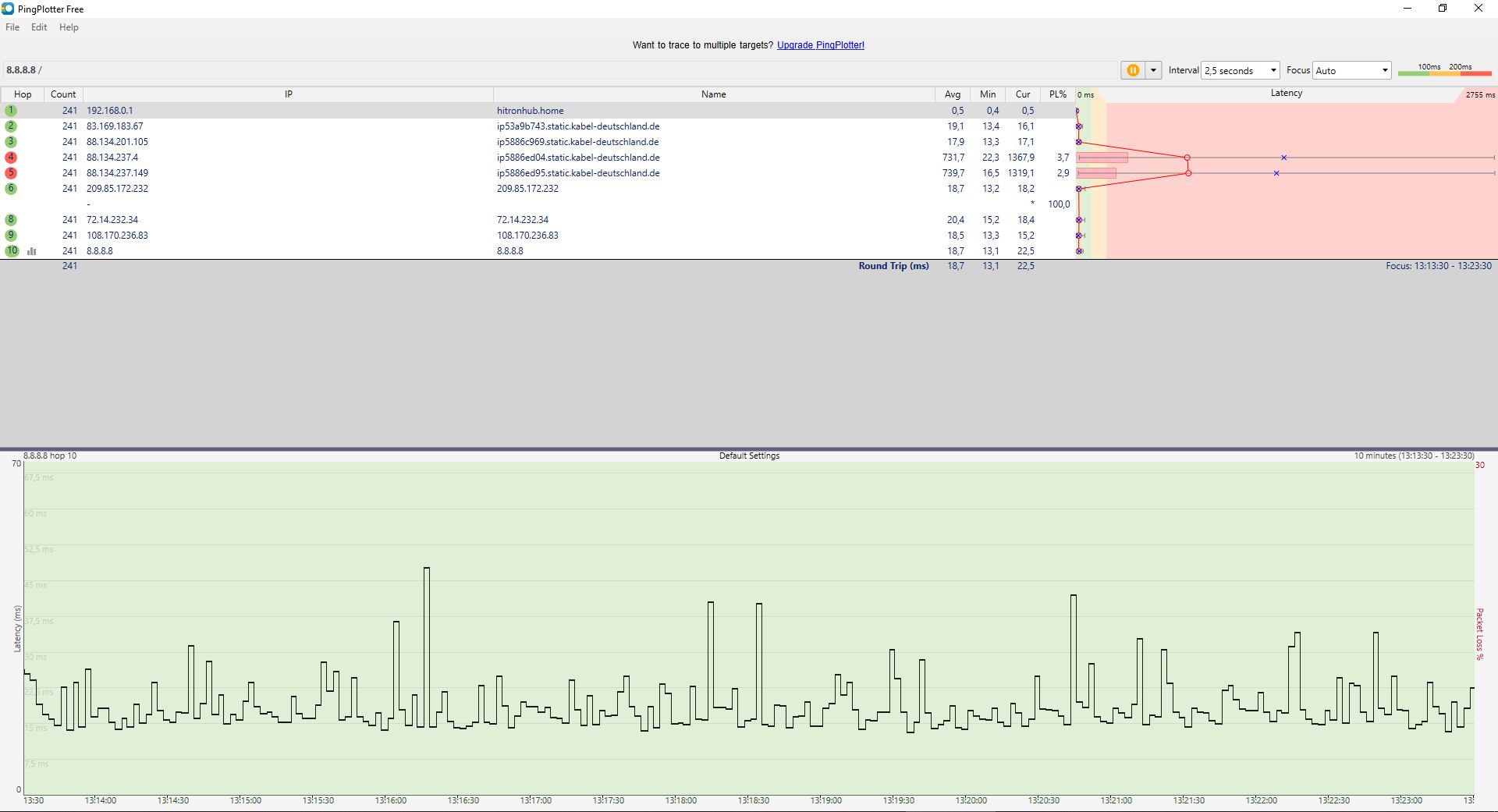Click the horizontal divider above the timeline graph

pyautogui.click(x=749, y=449)
